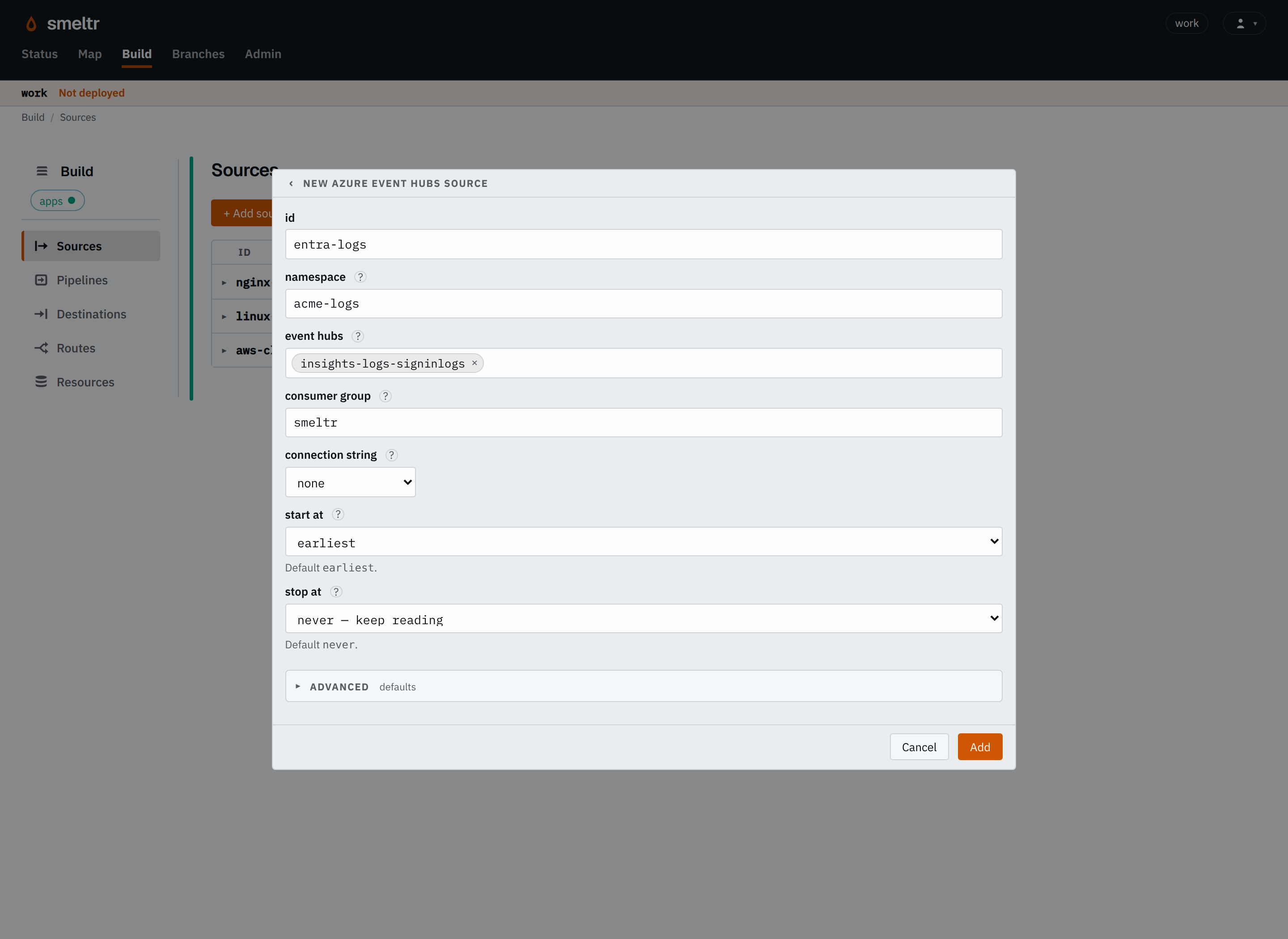Image resolution: width=1288 pixels, height=939 pixels.
Task: Click the Build hamburger menu icon
Action: [42, 171]
